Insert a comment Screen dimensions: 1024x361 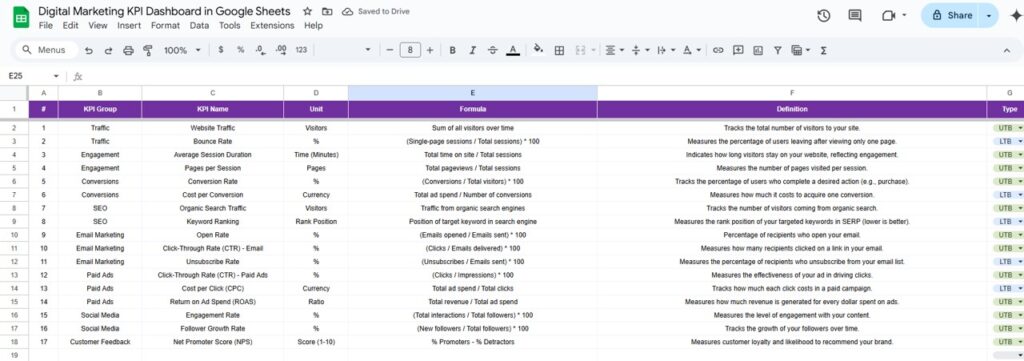click(738, 50)
